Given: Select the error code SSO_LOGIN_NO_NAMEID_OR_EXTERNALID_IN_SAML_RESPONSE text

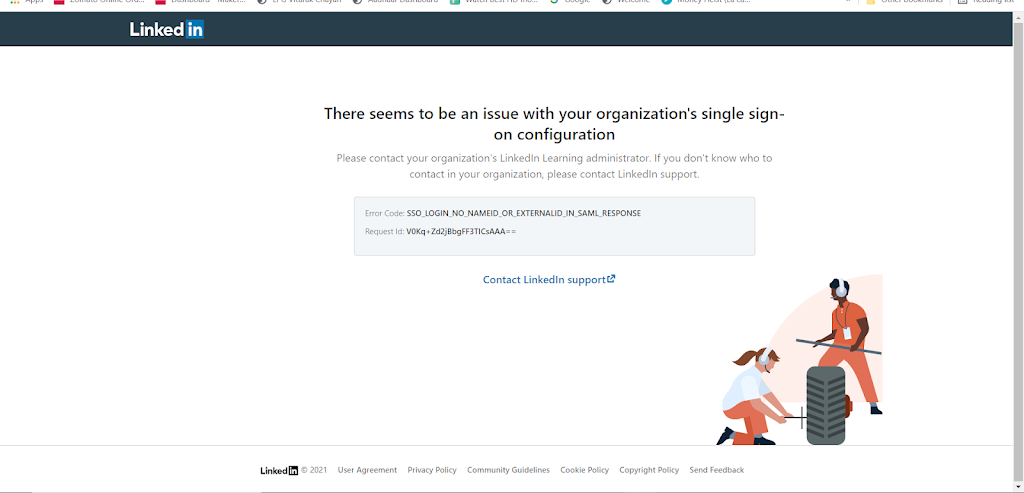Looking at the screenshot, I should (524, 214).
